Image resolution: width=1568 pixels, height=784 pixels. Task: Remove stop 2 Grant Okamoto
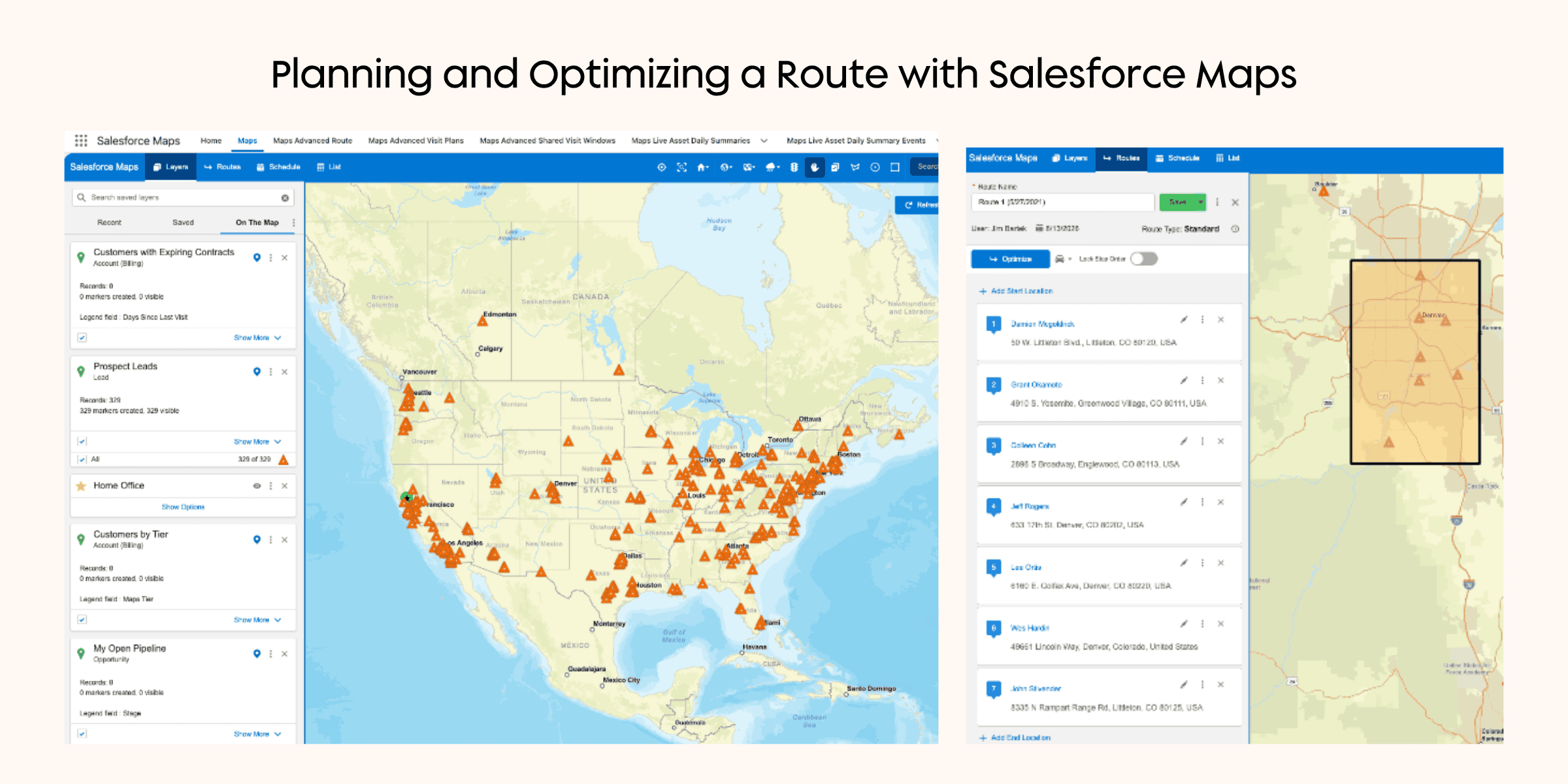1220,380
